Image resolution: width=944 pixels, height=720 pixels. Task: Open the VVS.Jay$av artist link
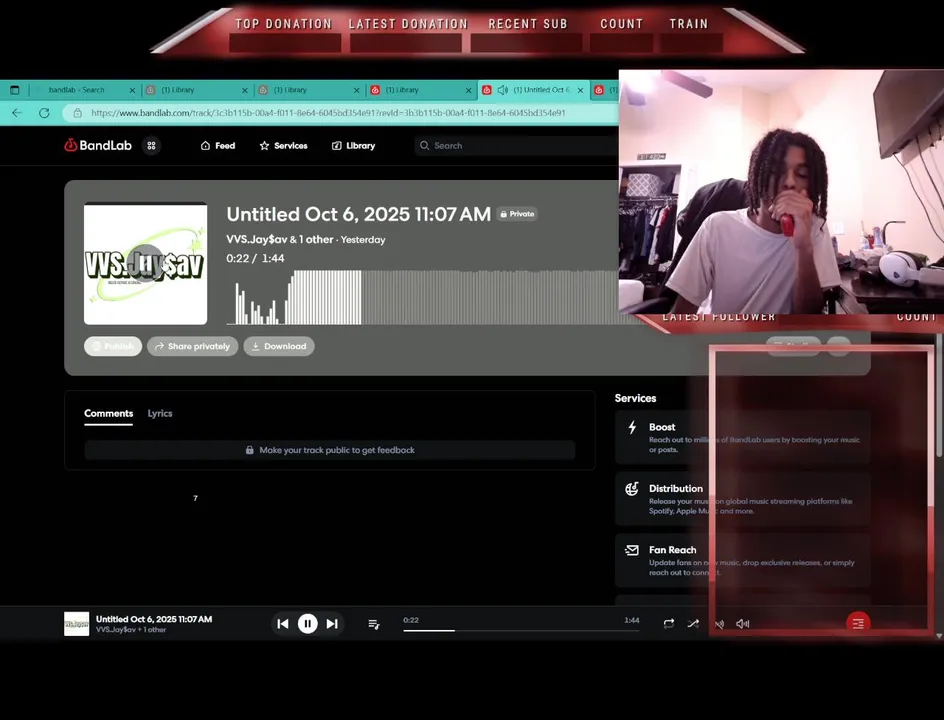point(257,239)
